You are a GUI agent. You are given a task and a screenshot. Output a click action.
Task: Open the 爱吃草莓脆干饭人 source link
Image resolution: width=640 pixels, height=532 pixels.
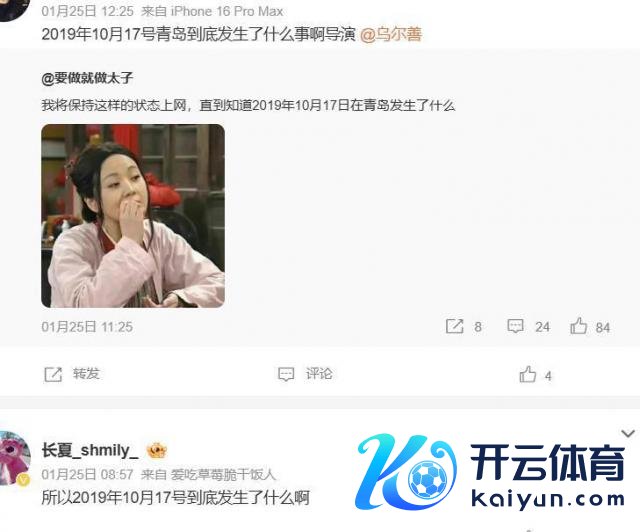pyautogui.click(x=223, y=474)
